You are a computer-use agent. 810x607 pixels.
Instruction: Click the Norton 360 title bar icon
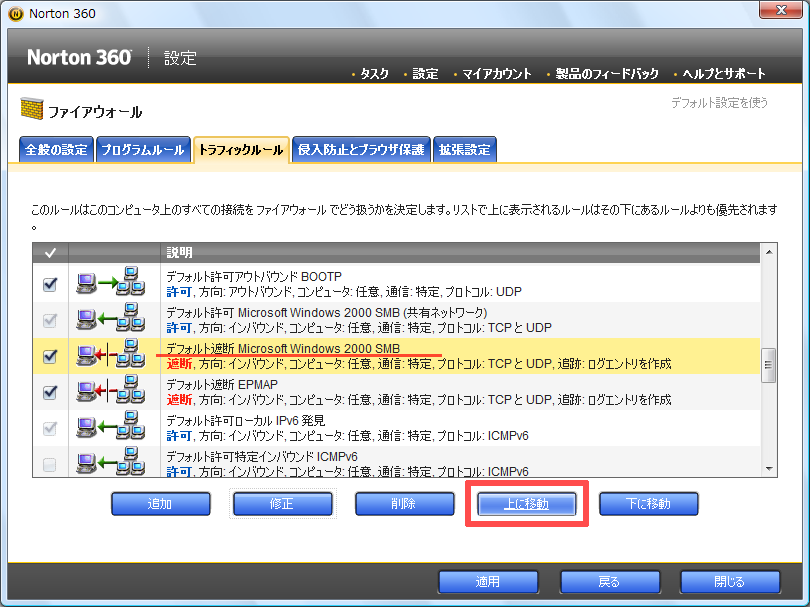point(14,14)
